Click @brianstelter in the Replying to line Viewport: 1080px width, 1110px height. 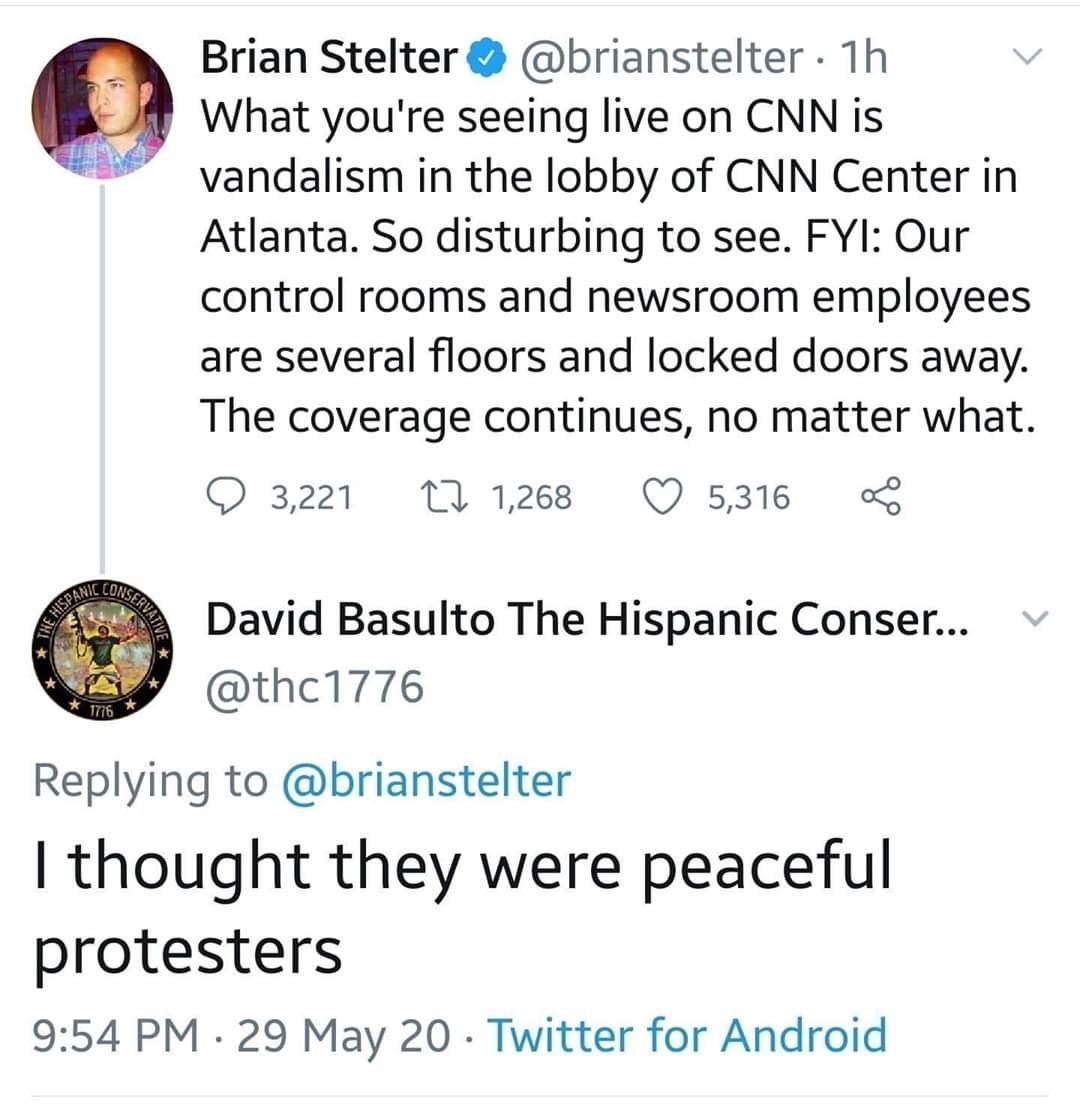point(427,780)
